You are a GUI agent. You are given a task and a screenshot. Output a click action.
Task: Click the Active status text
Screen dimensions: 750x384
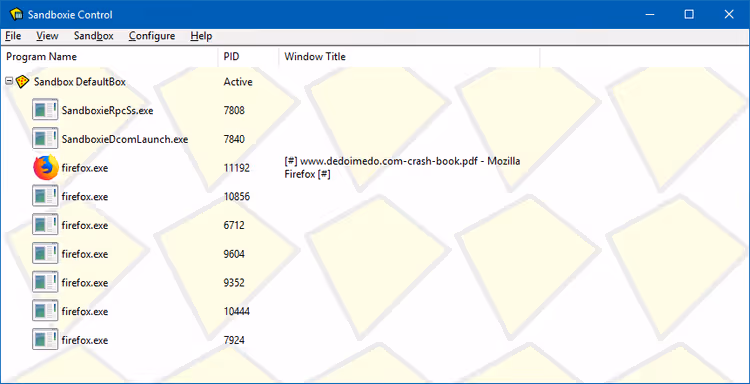coord(238,82)
